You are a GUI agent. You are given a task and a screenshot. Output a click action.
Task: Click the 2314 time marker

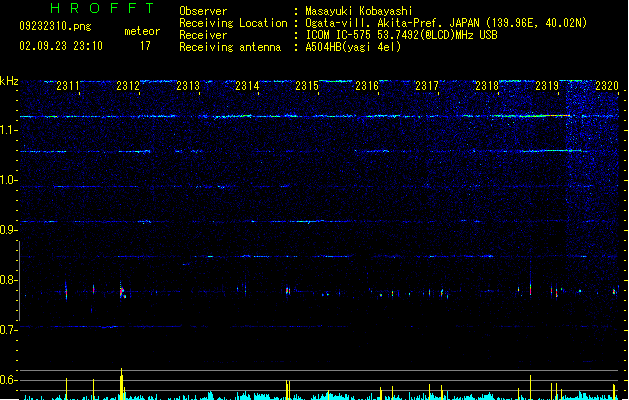247,86
